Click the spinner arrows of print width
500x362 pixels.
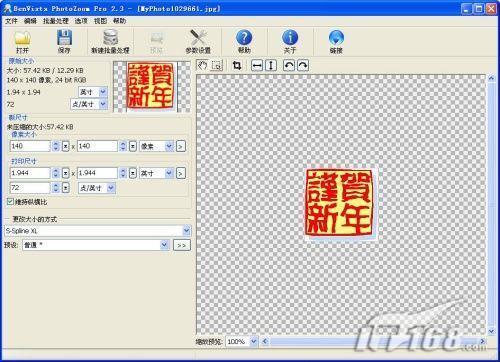pyautogui.click(x=56, y=173)
